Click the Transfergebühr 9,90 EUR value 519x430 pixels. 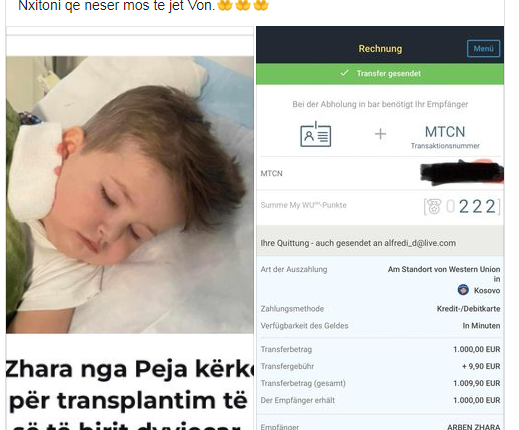481,366
